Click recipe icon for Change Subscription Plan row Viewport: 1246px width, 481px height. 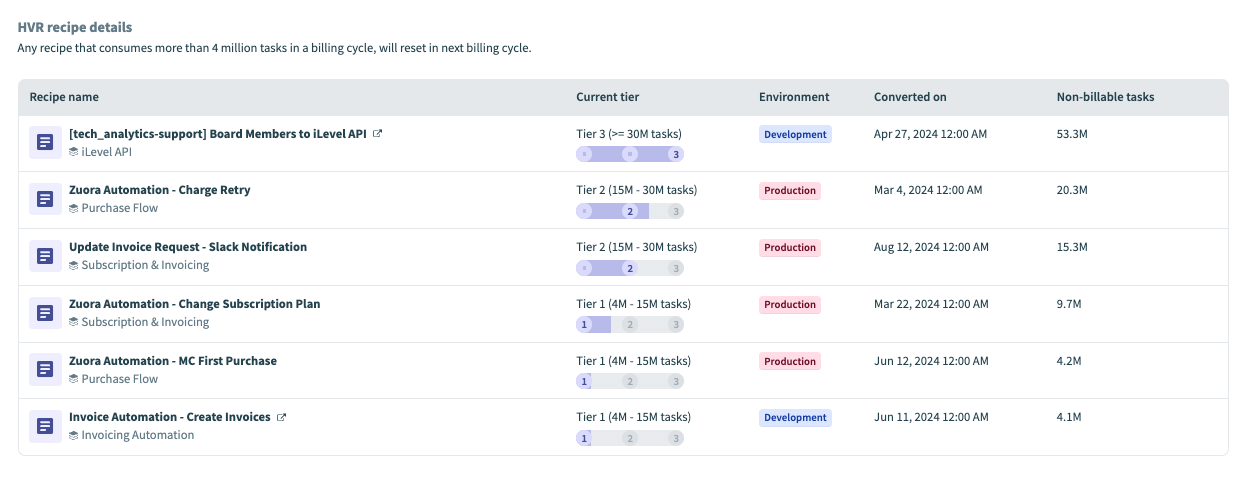[x=44, y=313]
